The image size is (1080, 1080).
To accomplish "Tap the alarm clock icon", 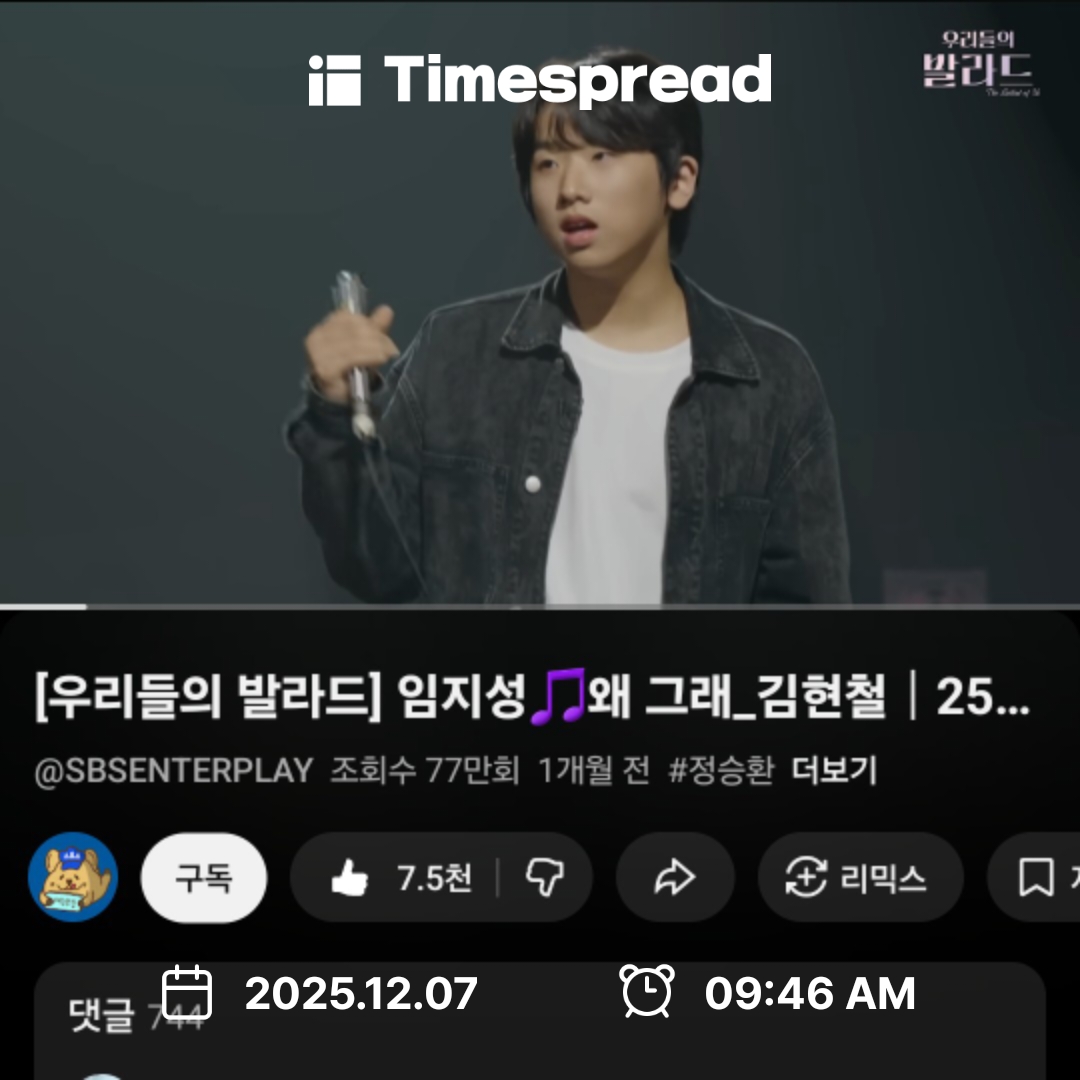I will tap(647, 991).
